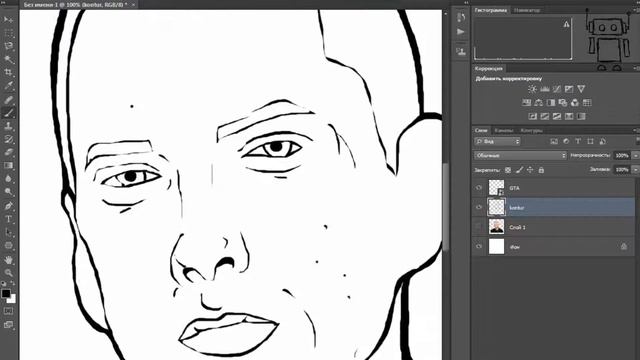Select the Zoom tool
The image size is (640, 360).
tap(8, 273)
